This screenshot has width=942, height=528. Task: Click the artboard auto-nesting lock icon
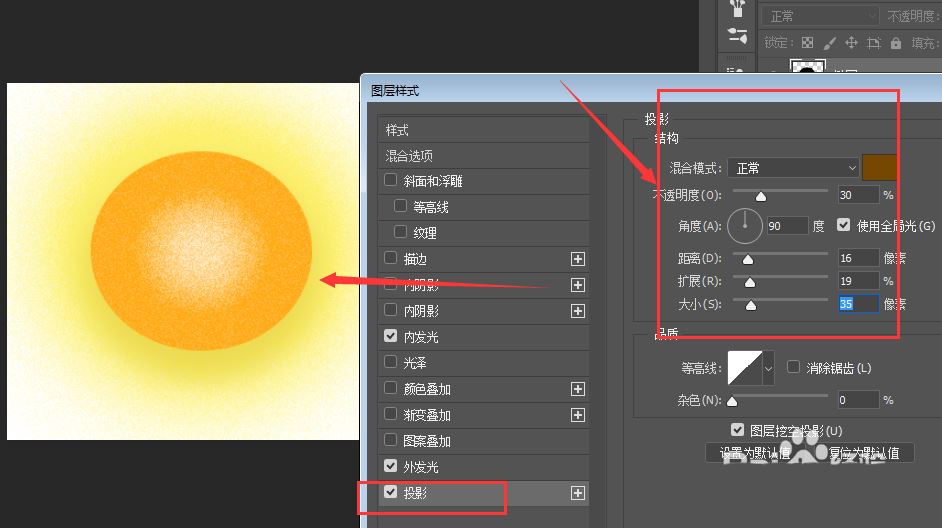[x=874, y=43]
